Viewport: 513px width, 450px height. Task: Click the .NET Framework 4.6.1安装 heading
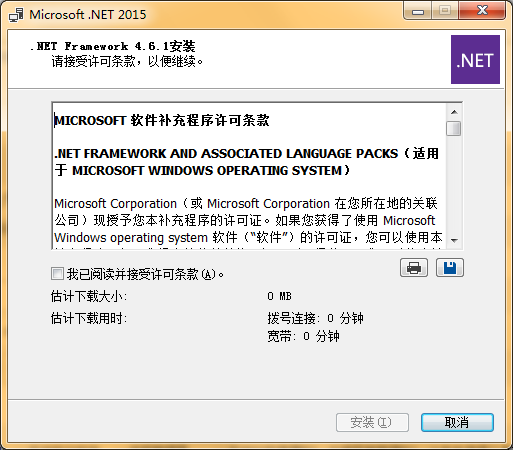tap(112, 46)
